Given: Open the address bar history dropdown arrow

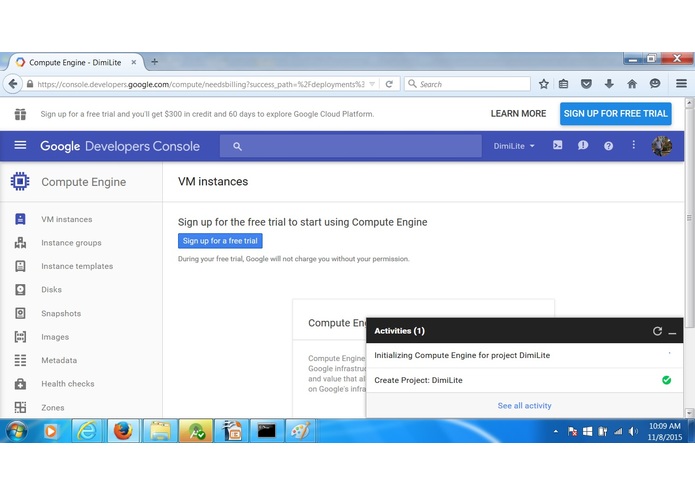Looking at the screenshot, I should tap(372, 84).
